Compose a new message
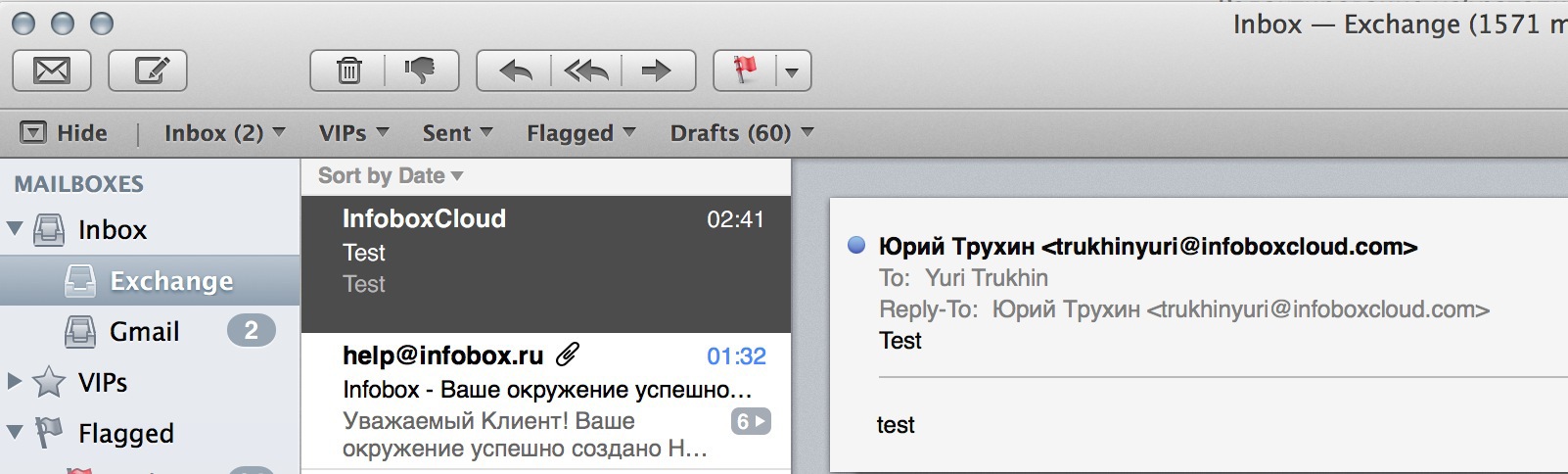This screenshot has height=474, width=1568. coord(148,71)
